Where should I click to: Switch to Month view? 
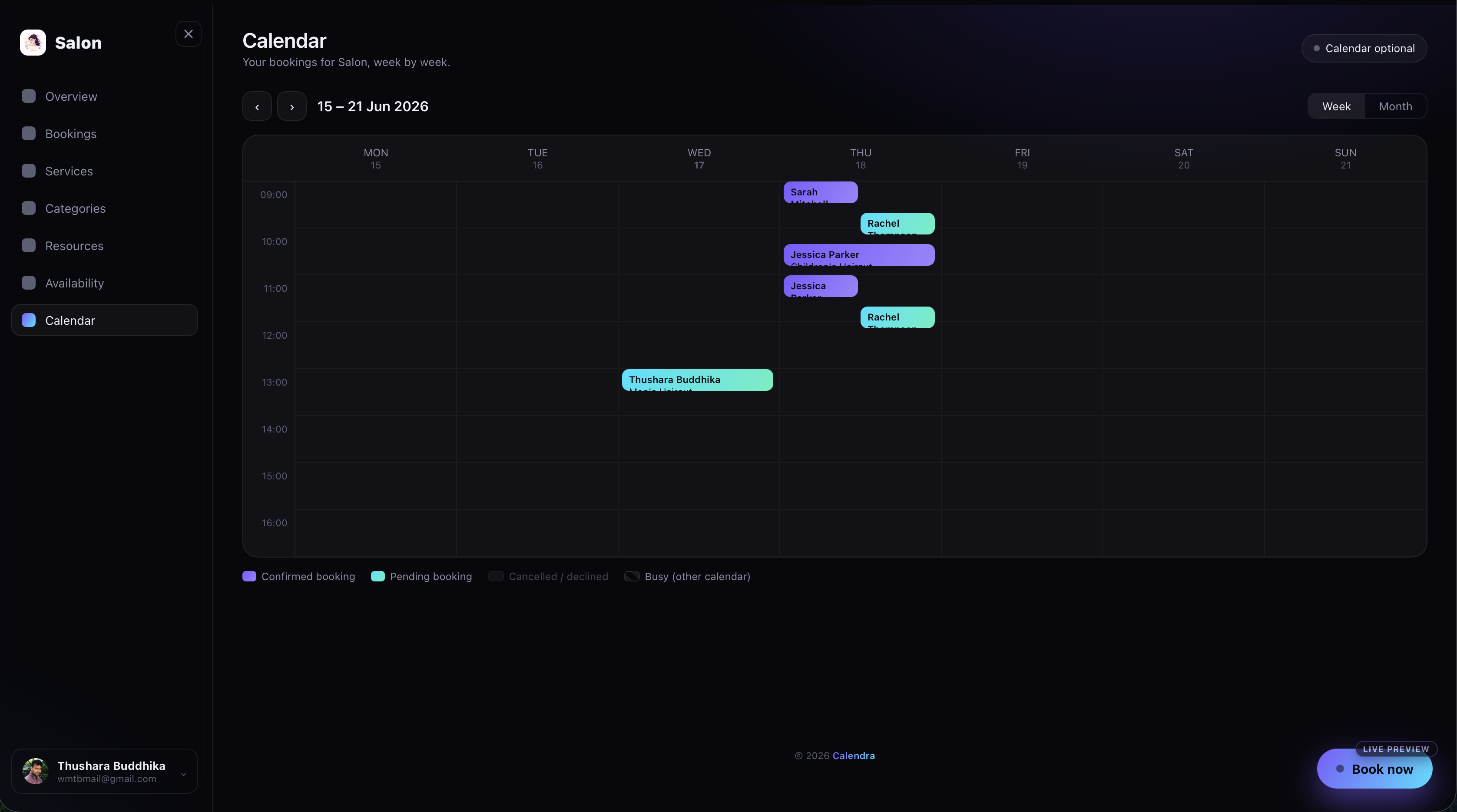pyautogui.click(x=1395, y=106)
